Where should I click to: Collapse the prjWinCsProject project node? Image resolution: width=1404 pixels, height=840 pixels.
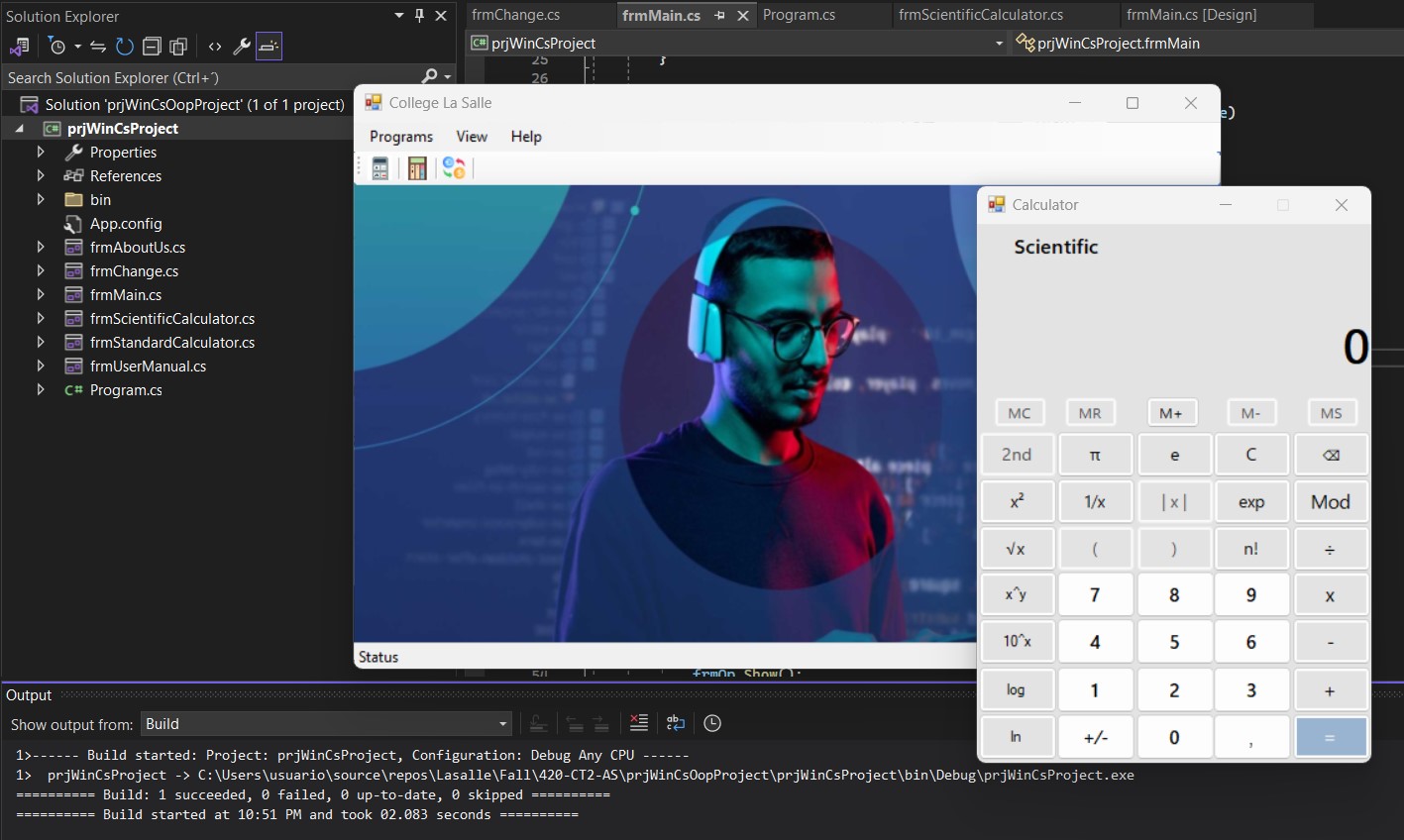click(20, 129)
